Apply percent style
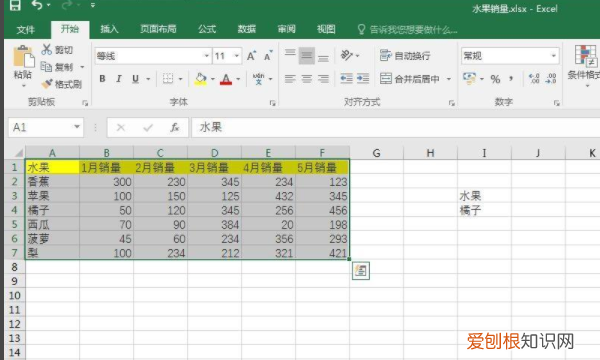The height and width of the screenshot is (360, 600). coord(495,79)
